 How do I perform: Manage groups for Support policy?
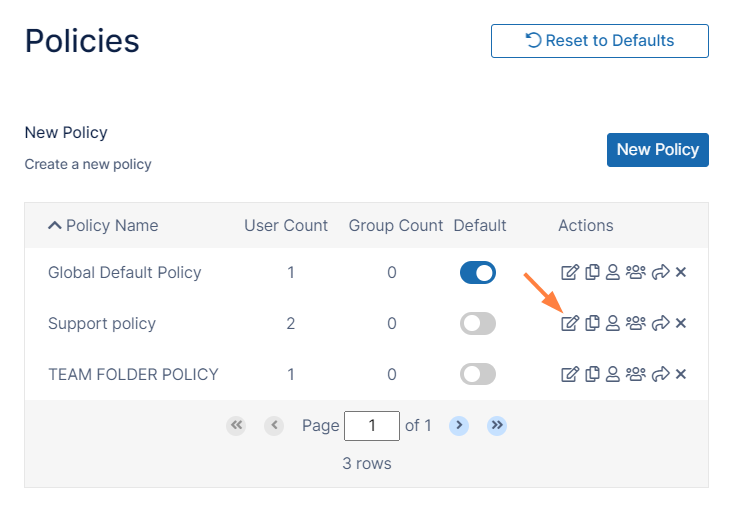pos(635,323)
